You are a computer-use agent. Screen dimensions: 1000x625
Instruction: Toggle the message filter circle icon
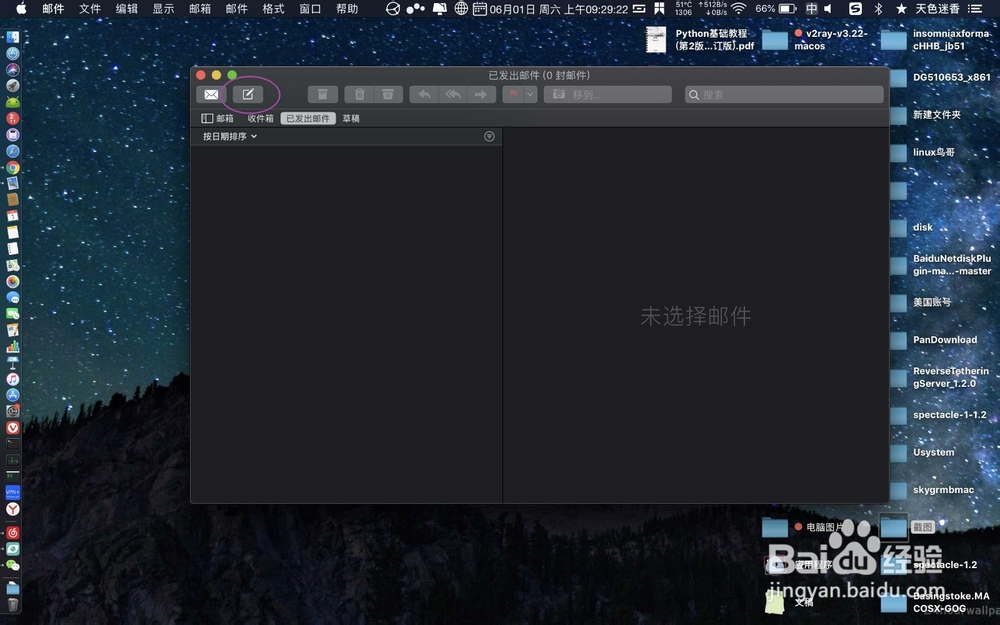pos(489,136)
